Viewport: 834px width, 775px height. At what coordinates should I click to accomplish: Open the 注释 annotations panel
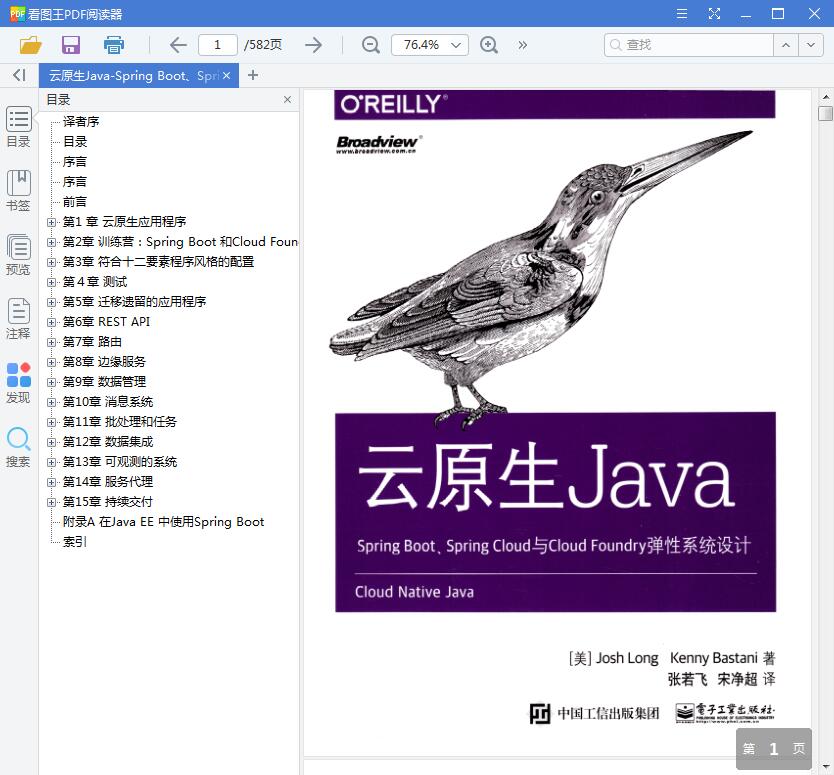coord(19,319)
